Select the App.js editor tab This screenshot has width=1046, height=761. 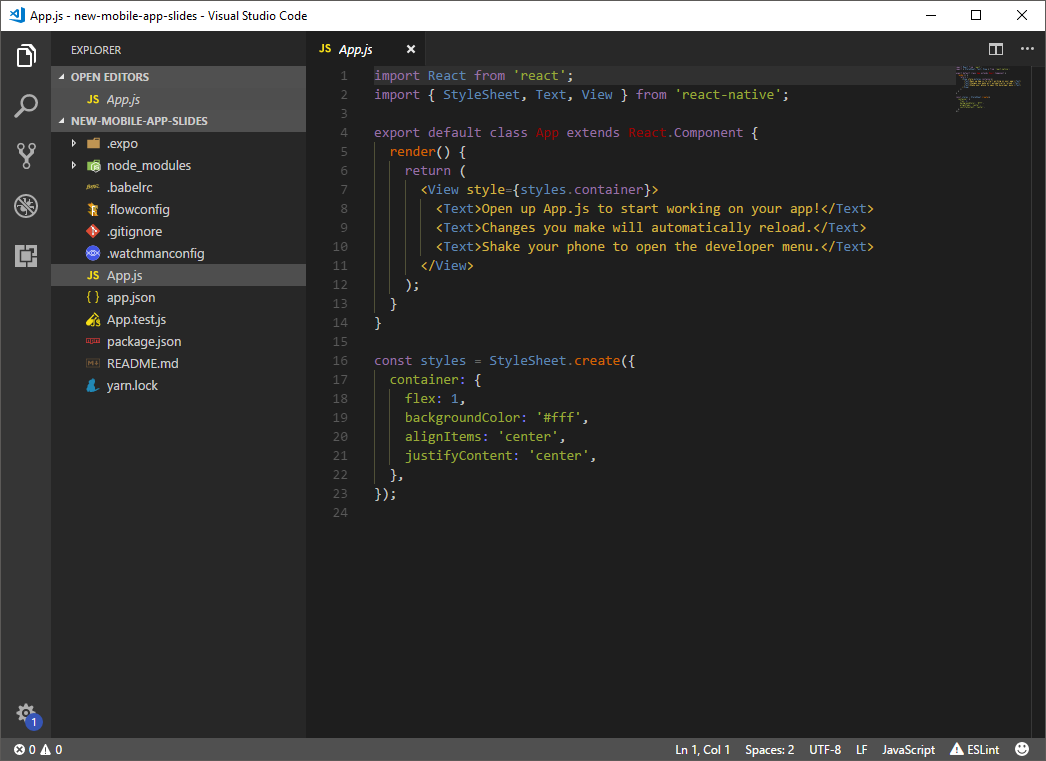366,49
